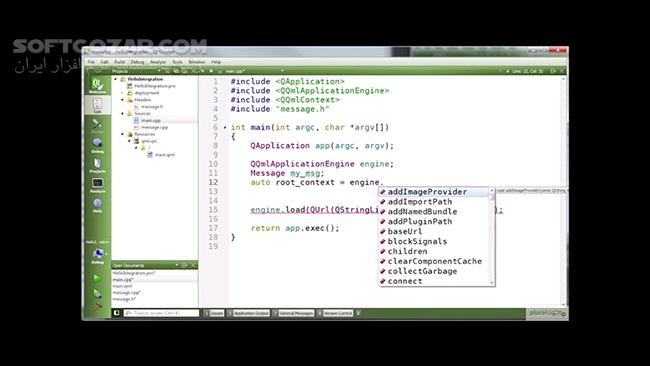Viewport: 650px width, 366px height.
Task: Choose addNamedBundle from completion list
Action: click(434, 212)
